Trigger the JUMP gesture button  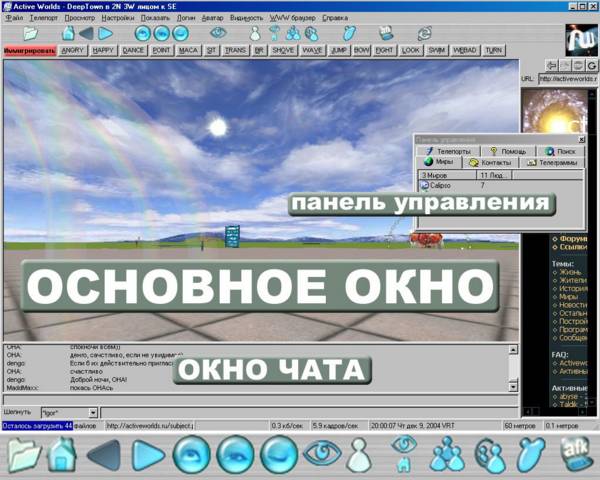[x=339, y=51]
